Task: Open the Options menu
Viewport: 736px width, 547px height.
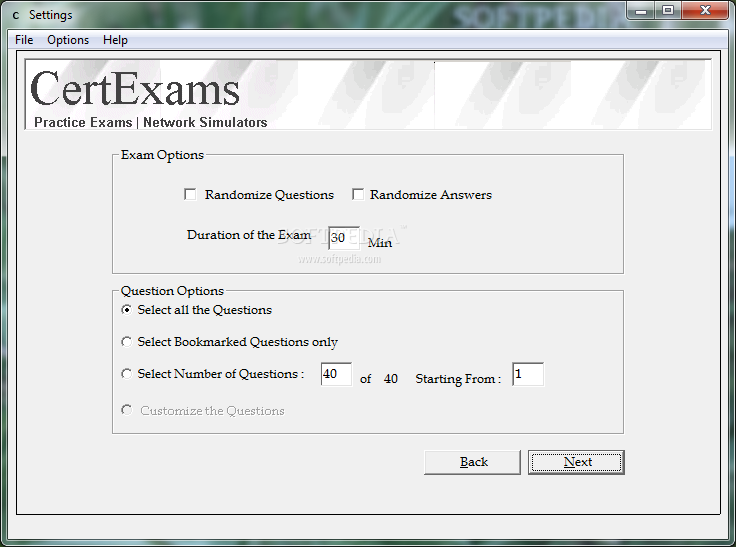Action: click(68, 40)
